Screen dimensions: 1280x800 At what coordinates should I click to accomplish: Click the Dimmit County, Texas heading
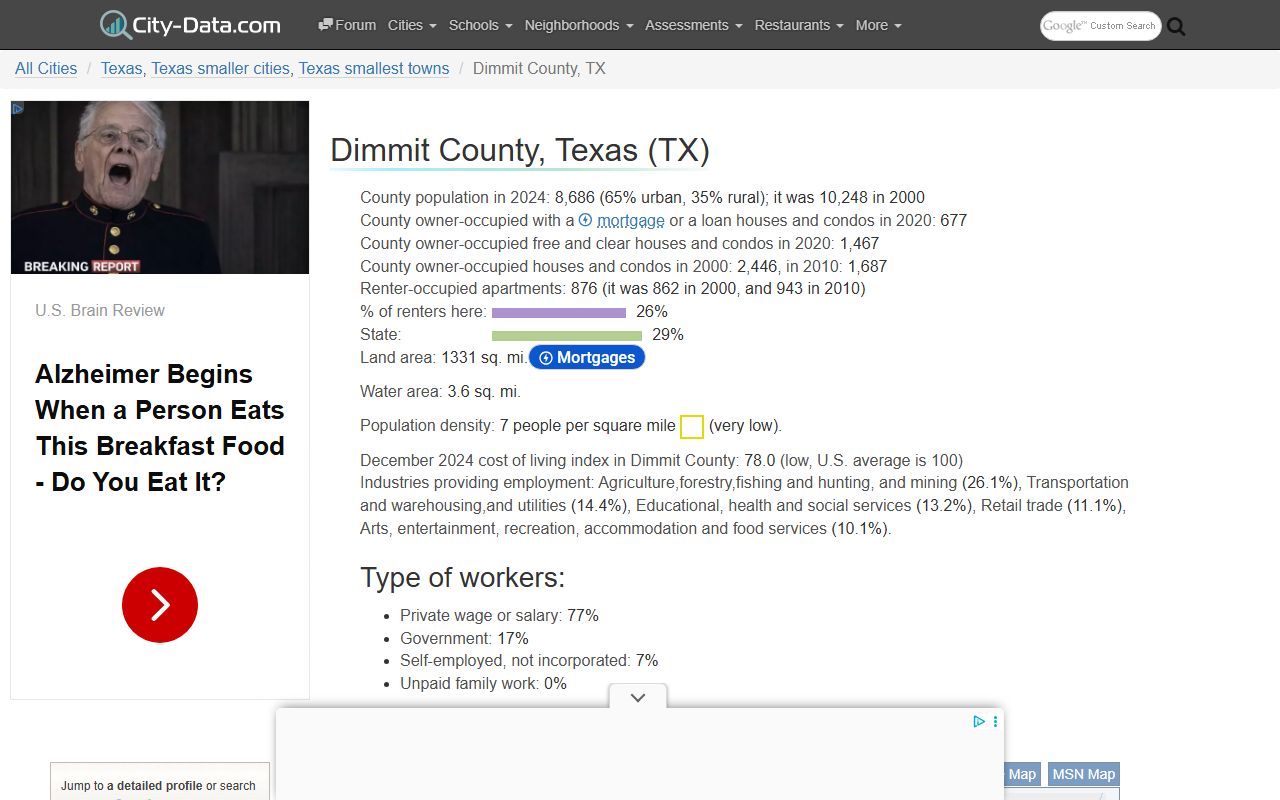520,150
